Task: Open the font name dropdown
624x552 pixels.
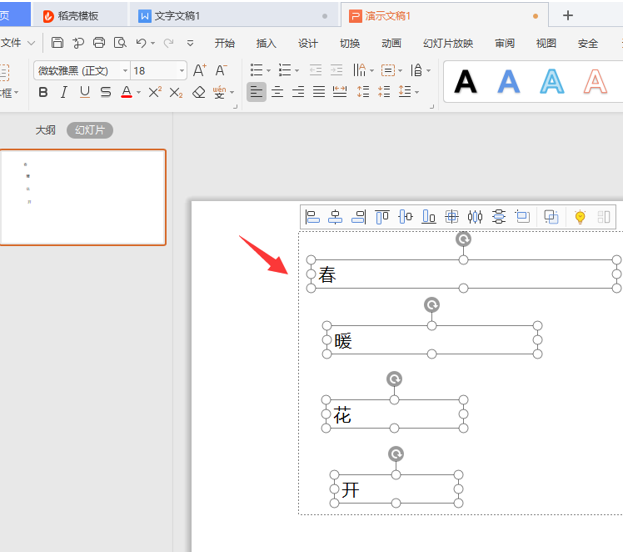Action: coord(82,71)
